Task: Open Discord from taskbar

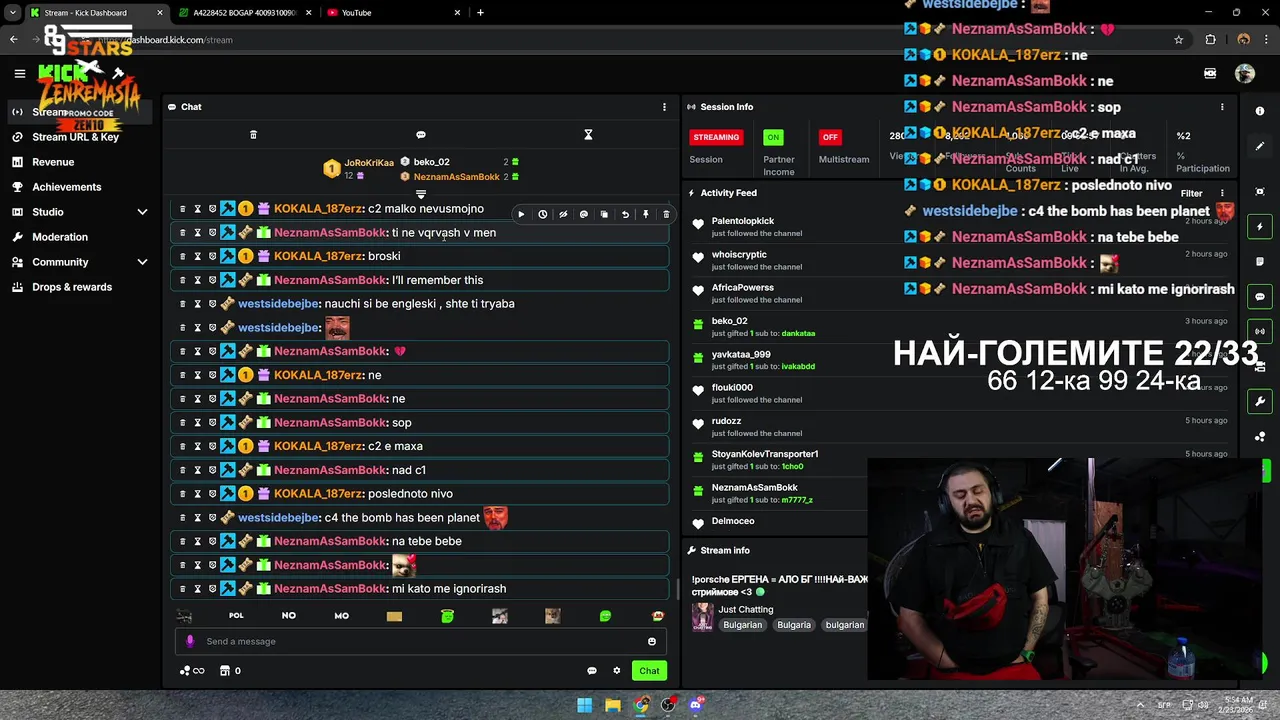Action: point(696,705)
